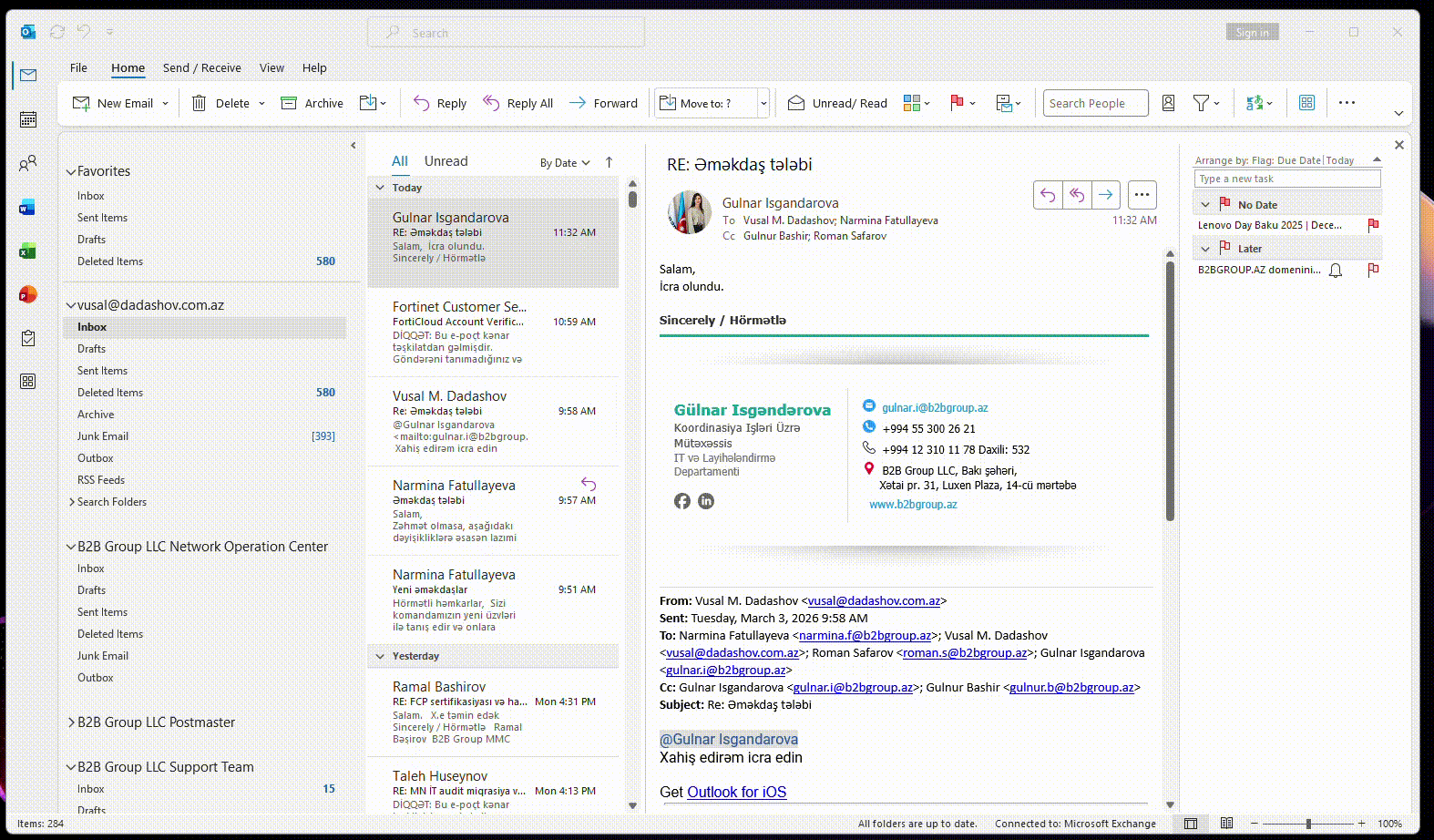Click the reminder bell on the B2BGROUP.AZ task
The height and width of the screenshot is (840, 1434).
coord(1336,271)
